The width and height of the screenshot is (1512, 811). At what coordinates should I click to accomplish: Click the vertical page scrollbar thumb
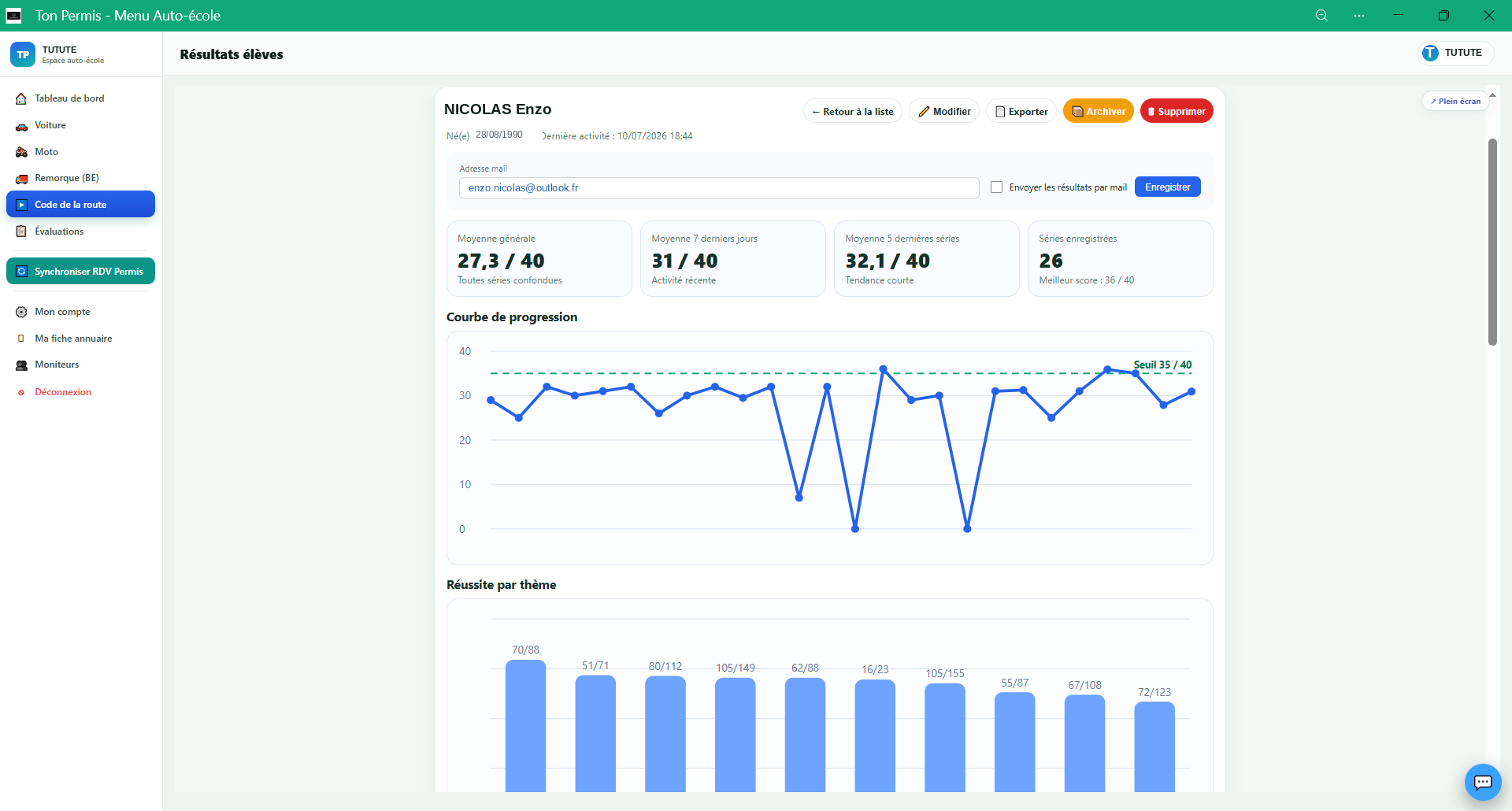click(1492, 242)
